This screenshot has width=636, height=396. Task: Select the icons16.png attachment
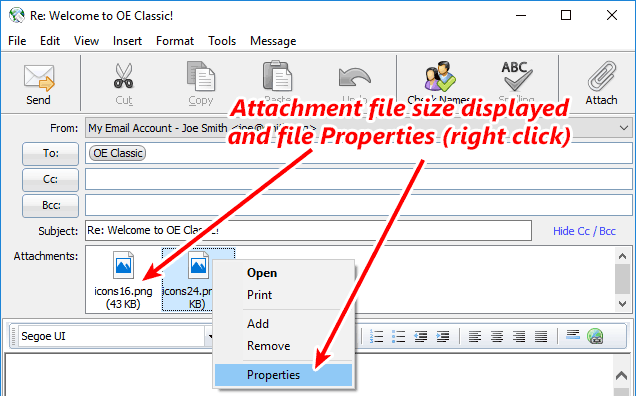coord(123,280)
